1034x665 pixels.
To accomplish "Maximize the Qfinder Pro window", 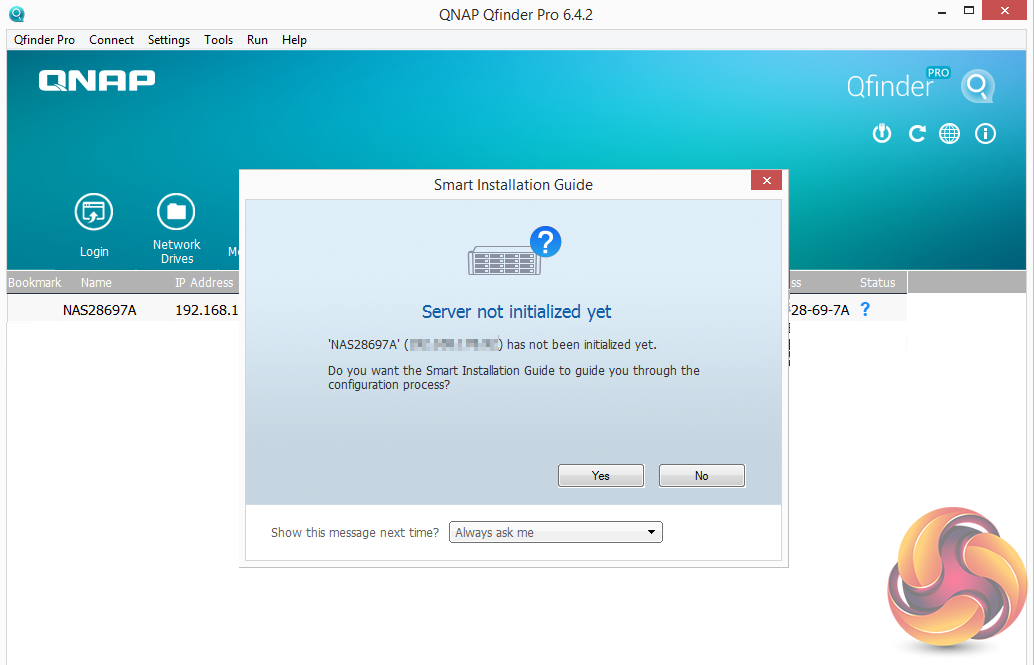I will pyautogui.click(x=969, y=11).
